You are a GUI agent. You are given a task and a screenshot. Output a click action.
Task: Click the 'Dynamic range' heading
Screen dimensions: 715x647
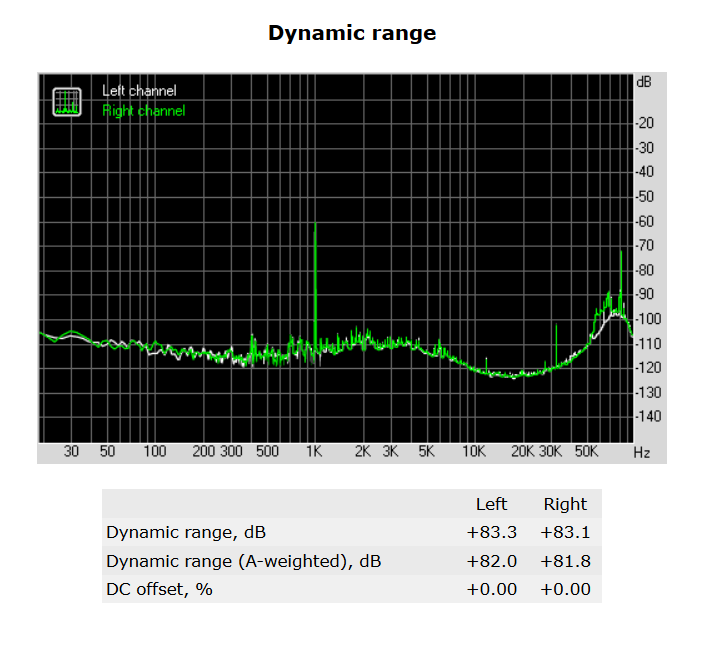click(352, 33)
